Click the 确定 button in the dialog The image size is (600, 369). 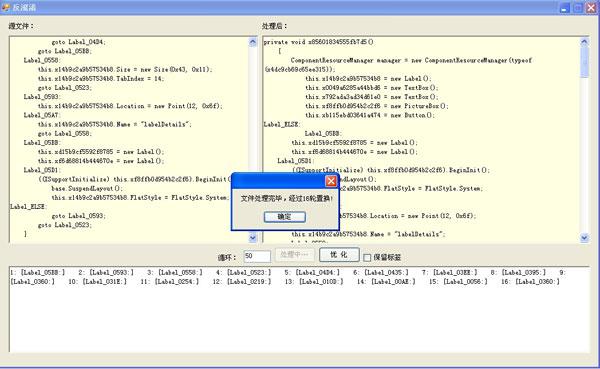pyautogui.click(x=284, y=217)
